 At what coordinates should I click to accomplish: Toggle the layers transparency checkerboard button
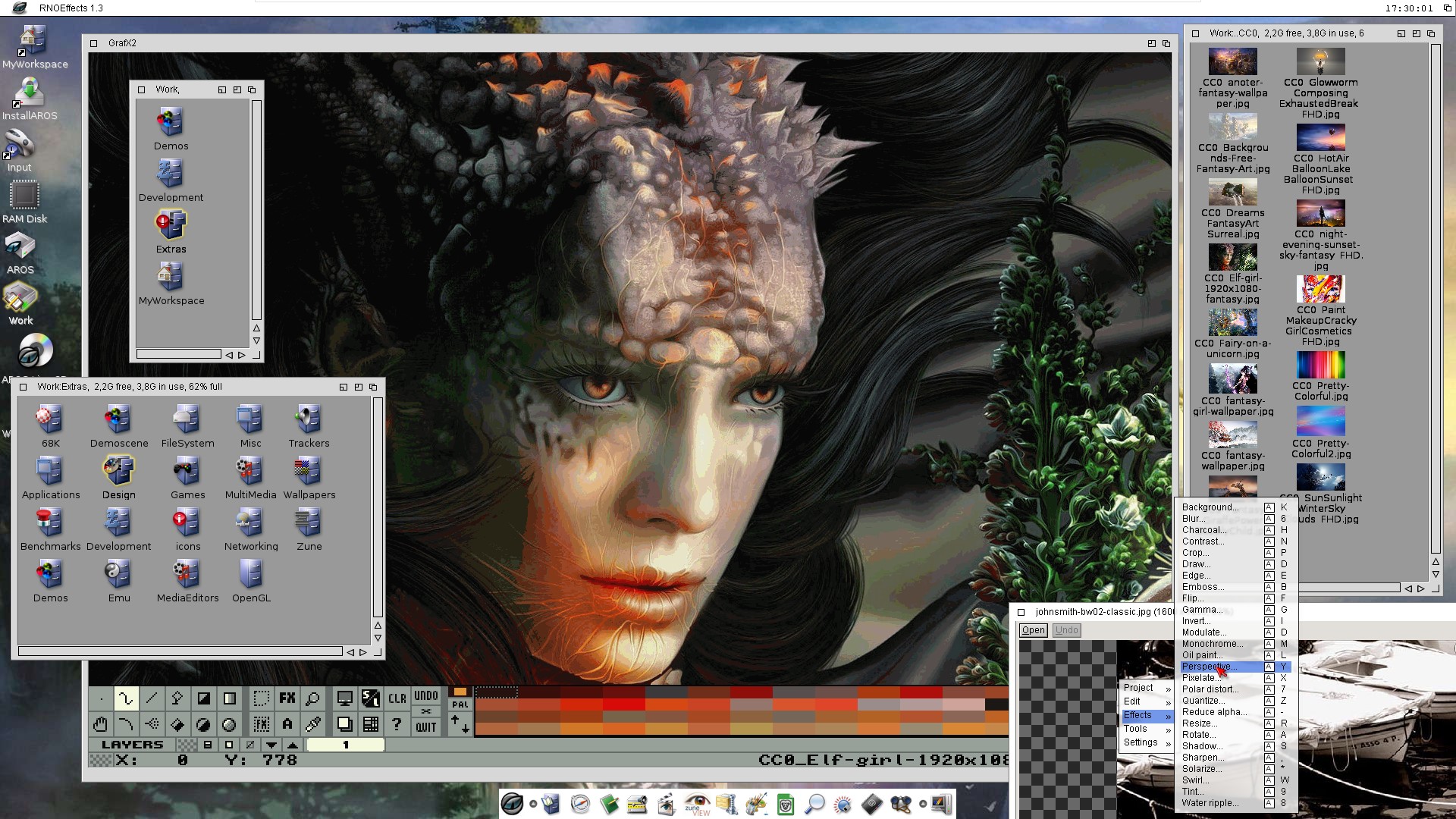point(187,745)
